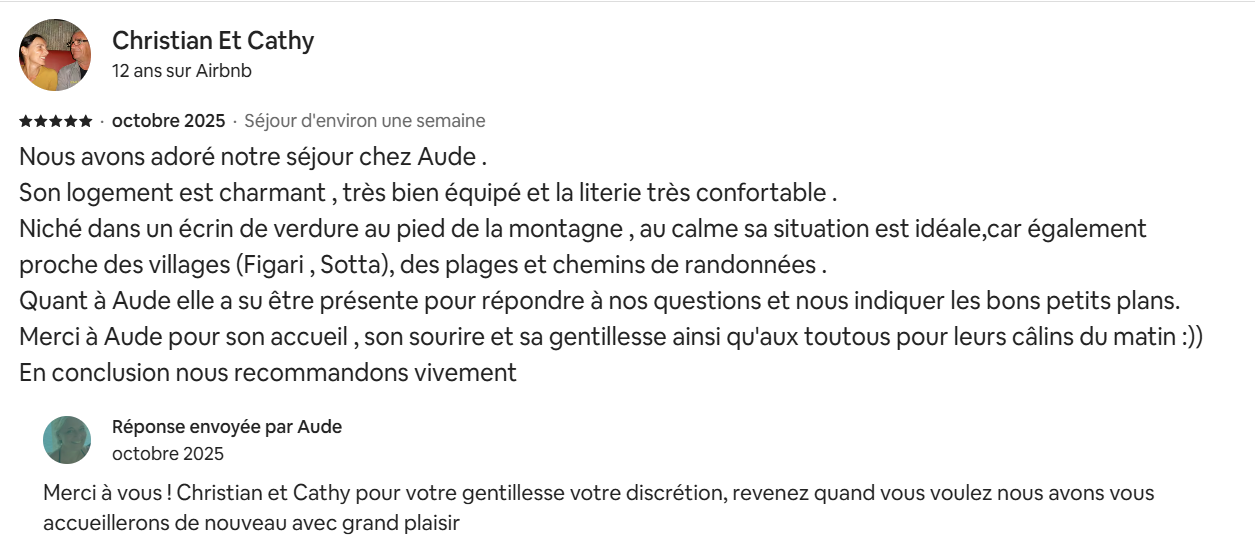Click the fifth star of the rating
The width and height of the screenshot is (1255, 552).
[x=86, y=122]
